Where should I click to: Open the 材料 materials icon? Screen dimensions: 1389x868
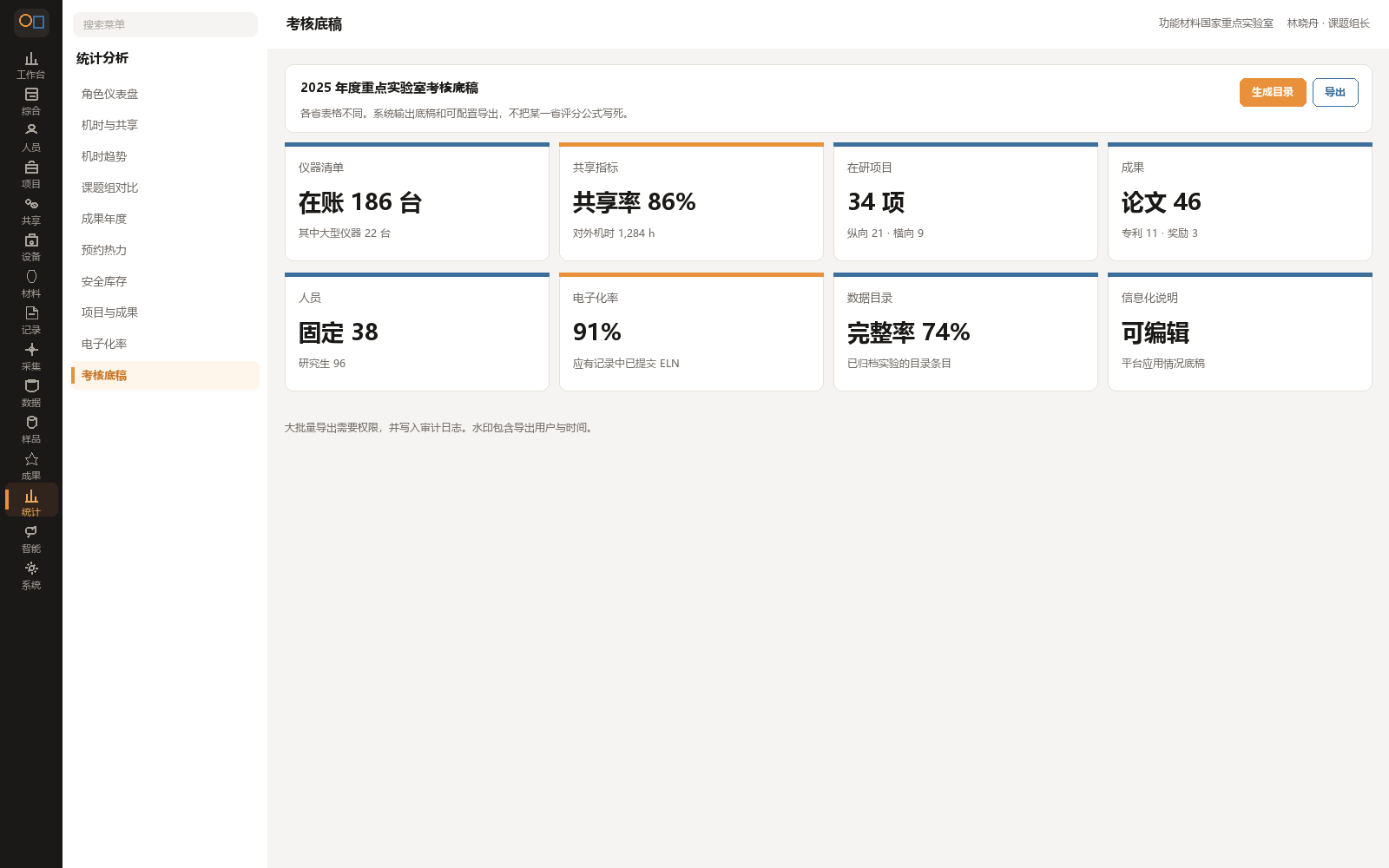coord(31,285)
